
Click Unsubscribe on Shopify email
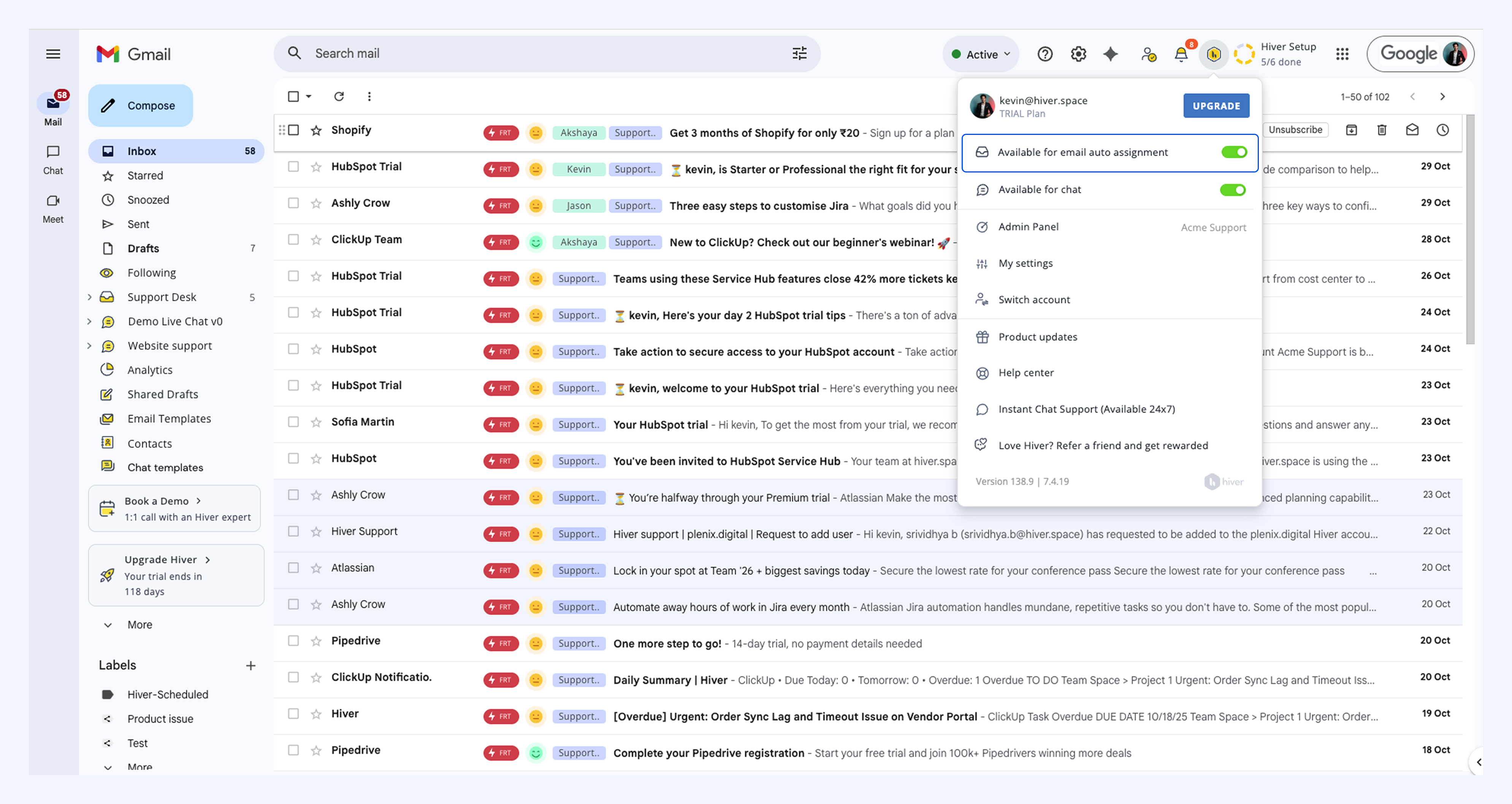coord(1295,130)
